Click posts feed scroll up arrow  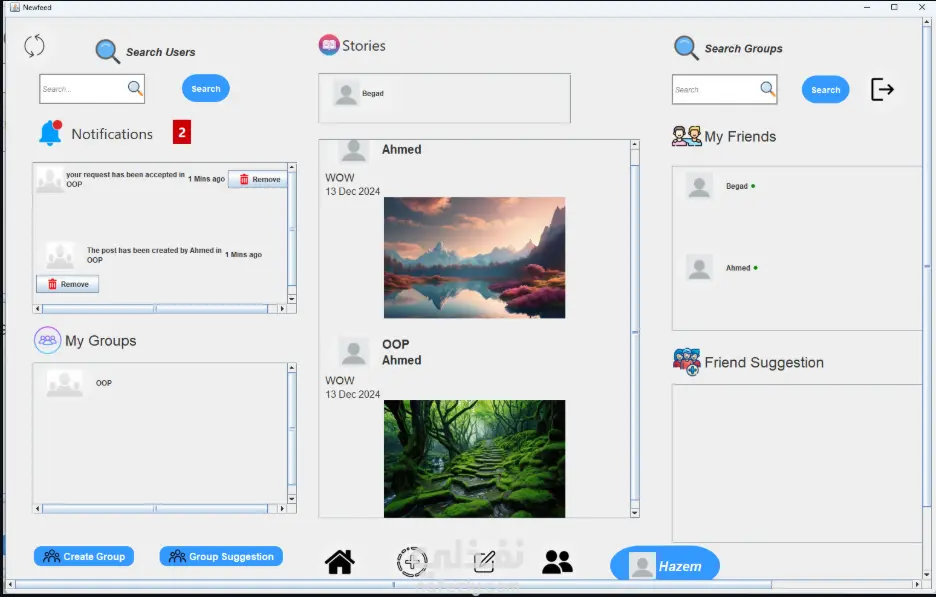pyautogui.click(x=635, y=144)
